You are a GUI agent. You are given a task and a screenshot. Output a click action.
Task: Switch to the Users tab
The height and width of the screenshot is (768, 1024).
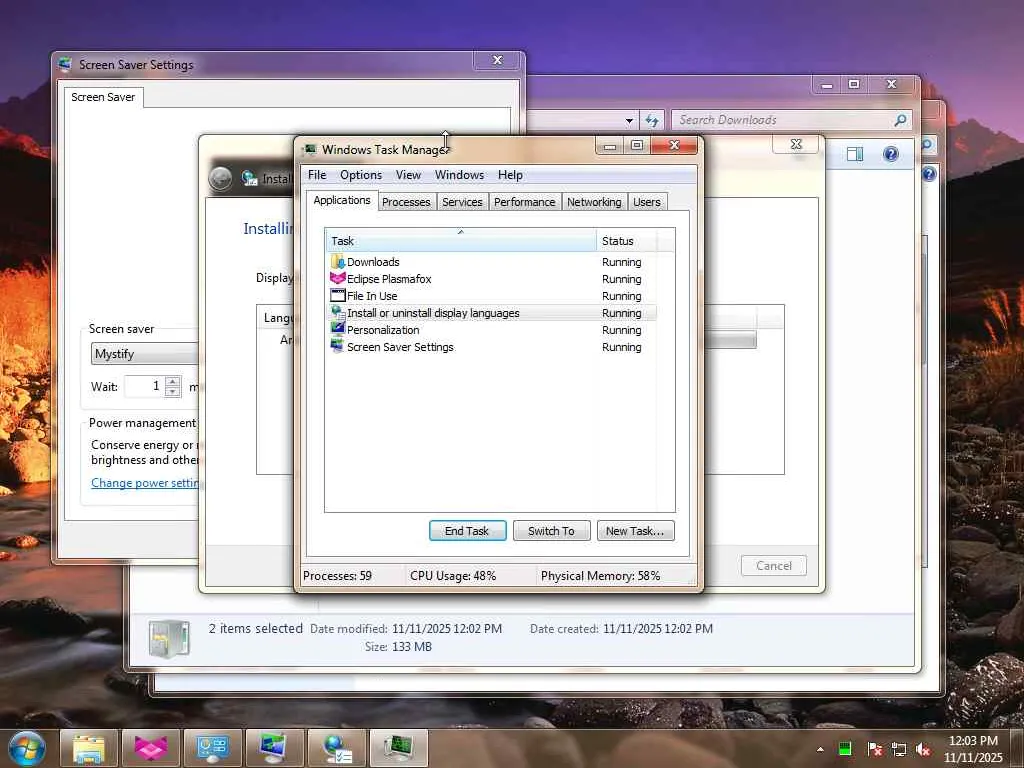[647, 202]
